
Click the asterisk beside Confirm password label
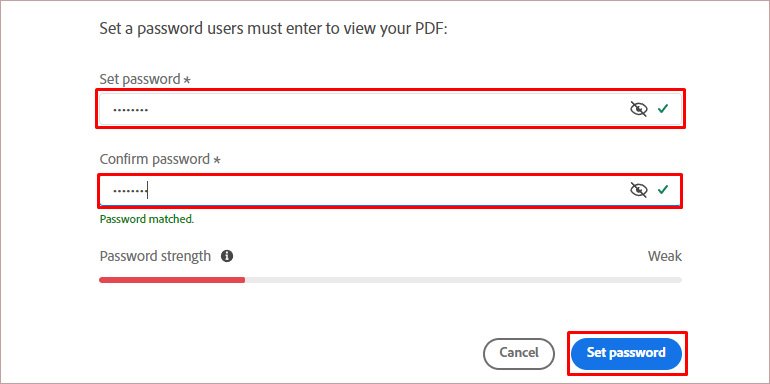pos(217,160)
